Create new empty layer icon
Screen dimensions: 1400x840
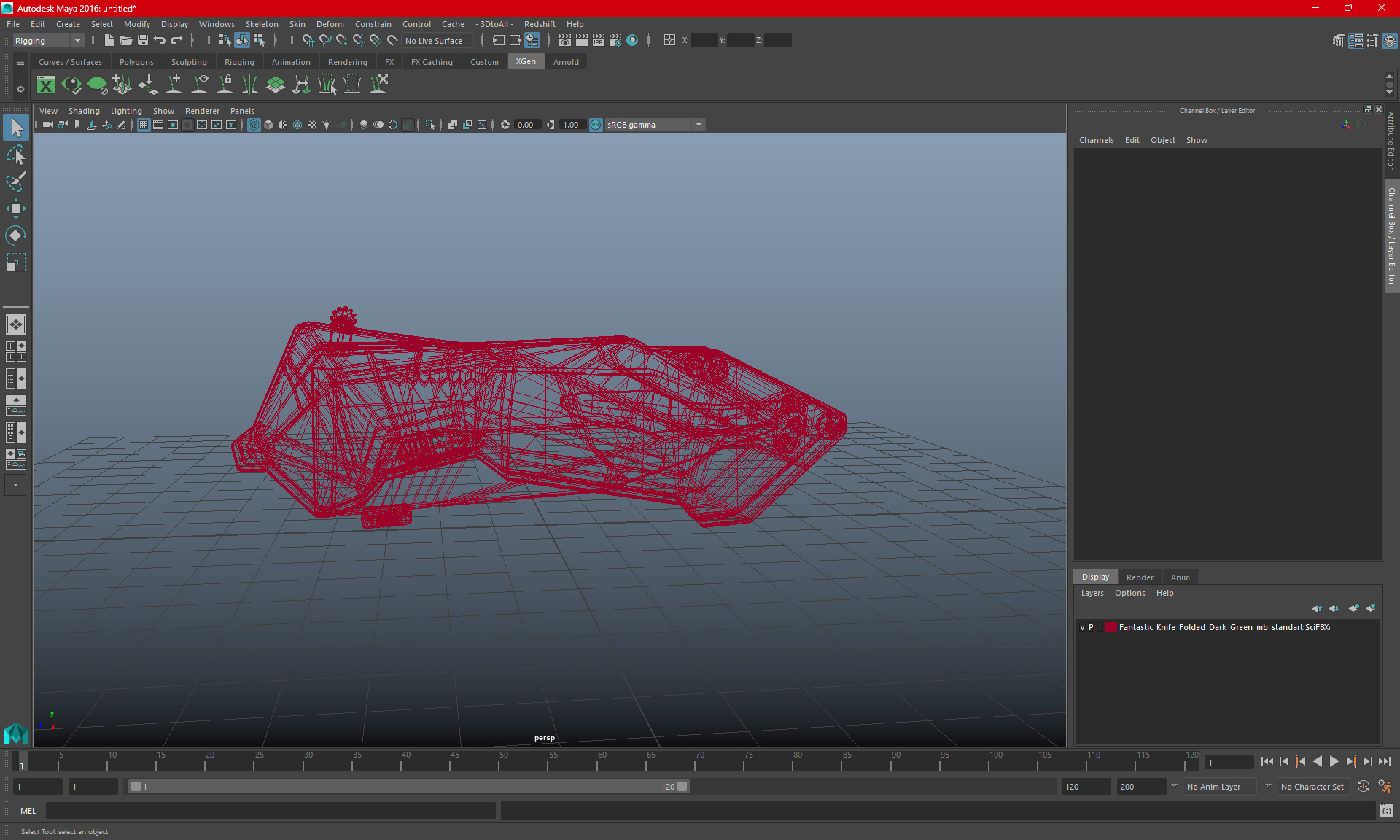point(1353,608)
